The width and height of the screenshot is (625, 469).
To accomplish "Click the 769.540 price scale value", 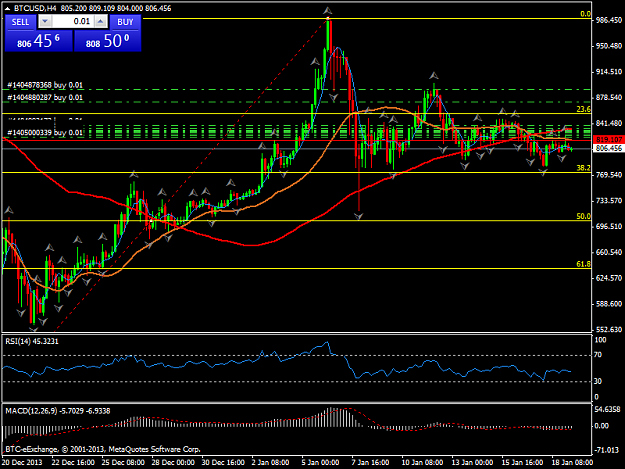I will (609, 175).
